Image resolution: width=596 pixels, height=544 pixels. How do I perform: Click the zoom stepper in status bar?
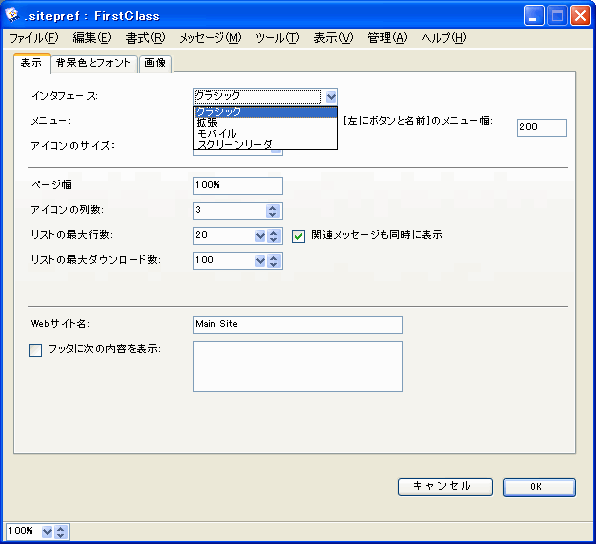point(61,531)
